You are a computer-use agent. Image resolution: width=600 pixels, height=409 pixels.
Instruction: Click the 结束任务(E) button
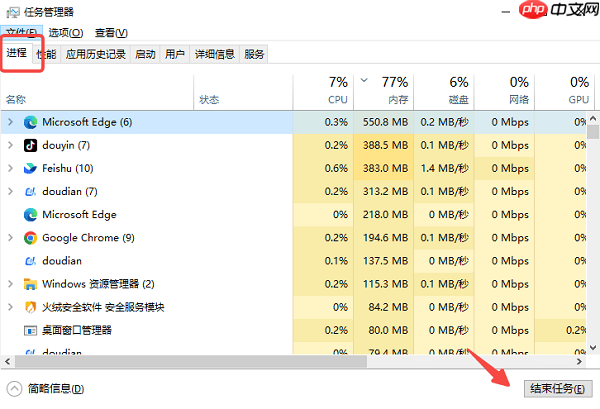pyautogui.click(x=558, y=389)
